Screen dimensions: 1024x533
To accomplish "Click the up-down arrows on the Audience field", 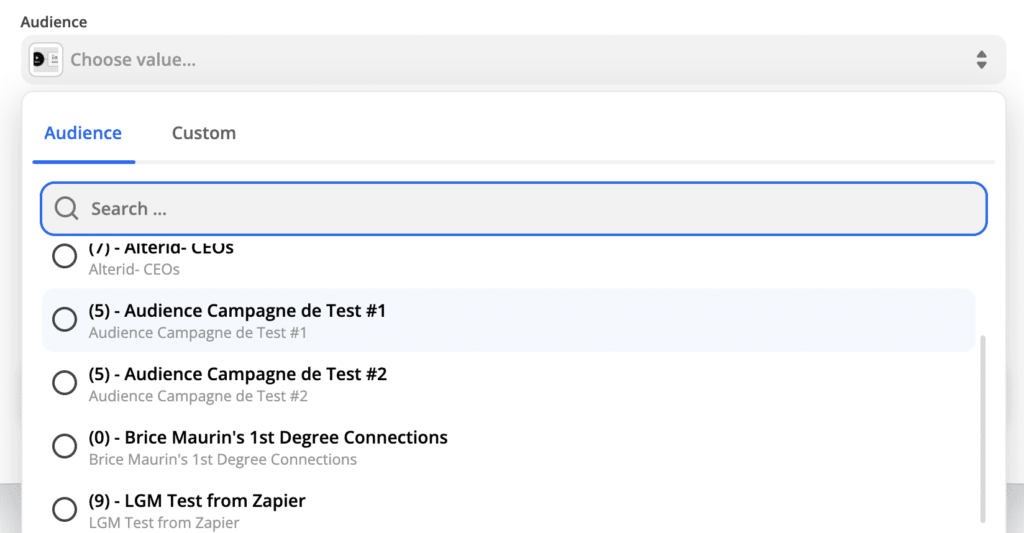I will (981, 60).
